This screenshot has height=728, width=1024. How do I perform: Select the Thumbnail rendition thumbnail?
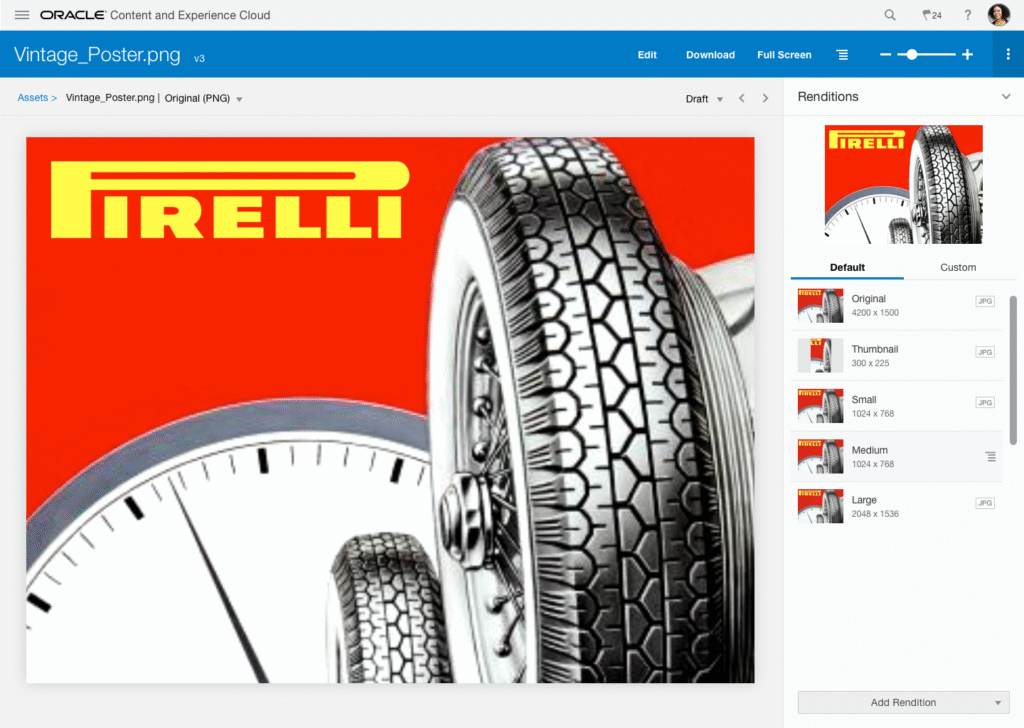click(820, 356)
